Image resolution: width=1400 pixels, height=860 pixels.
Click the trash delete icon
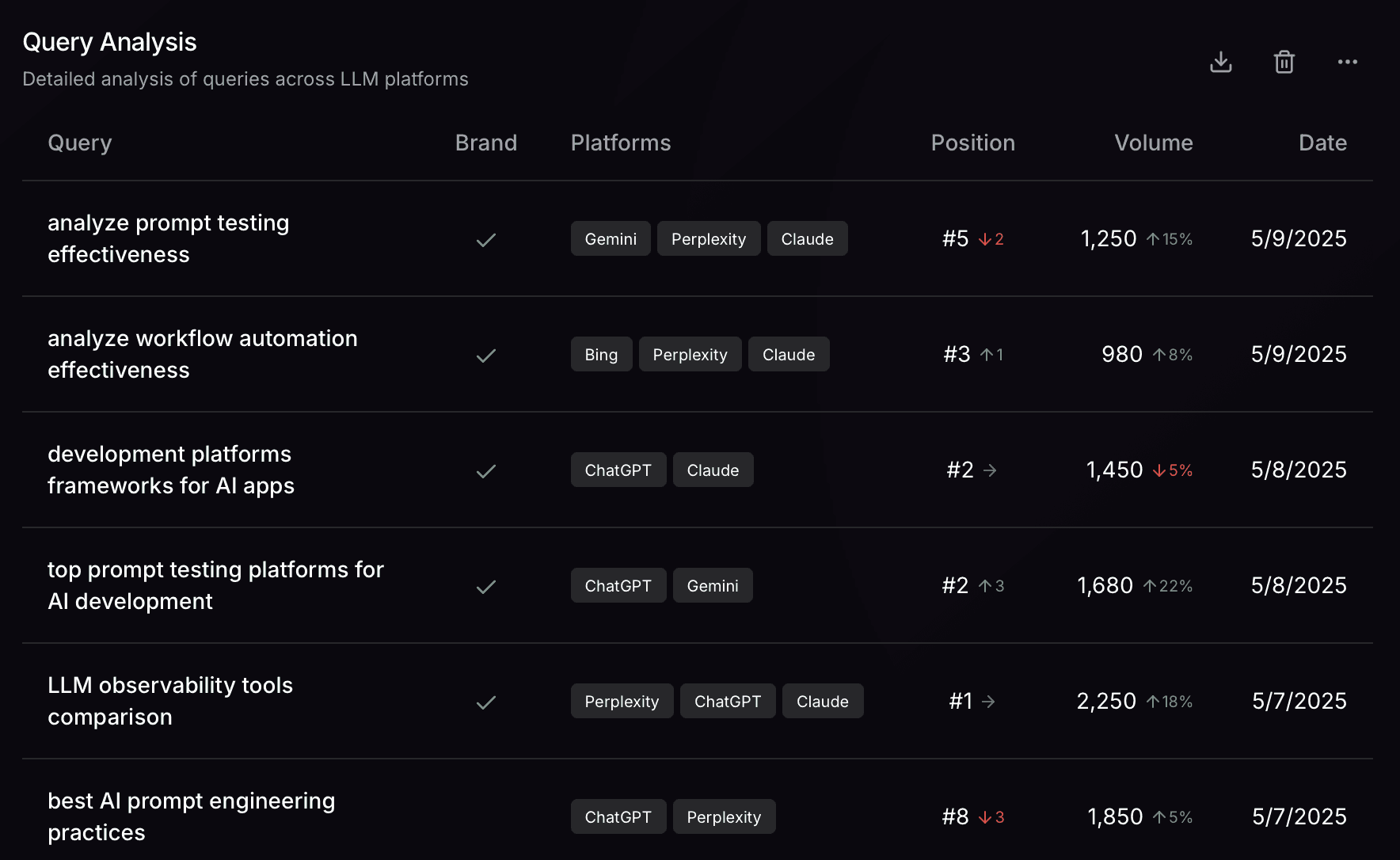pos(1284,62)
